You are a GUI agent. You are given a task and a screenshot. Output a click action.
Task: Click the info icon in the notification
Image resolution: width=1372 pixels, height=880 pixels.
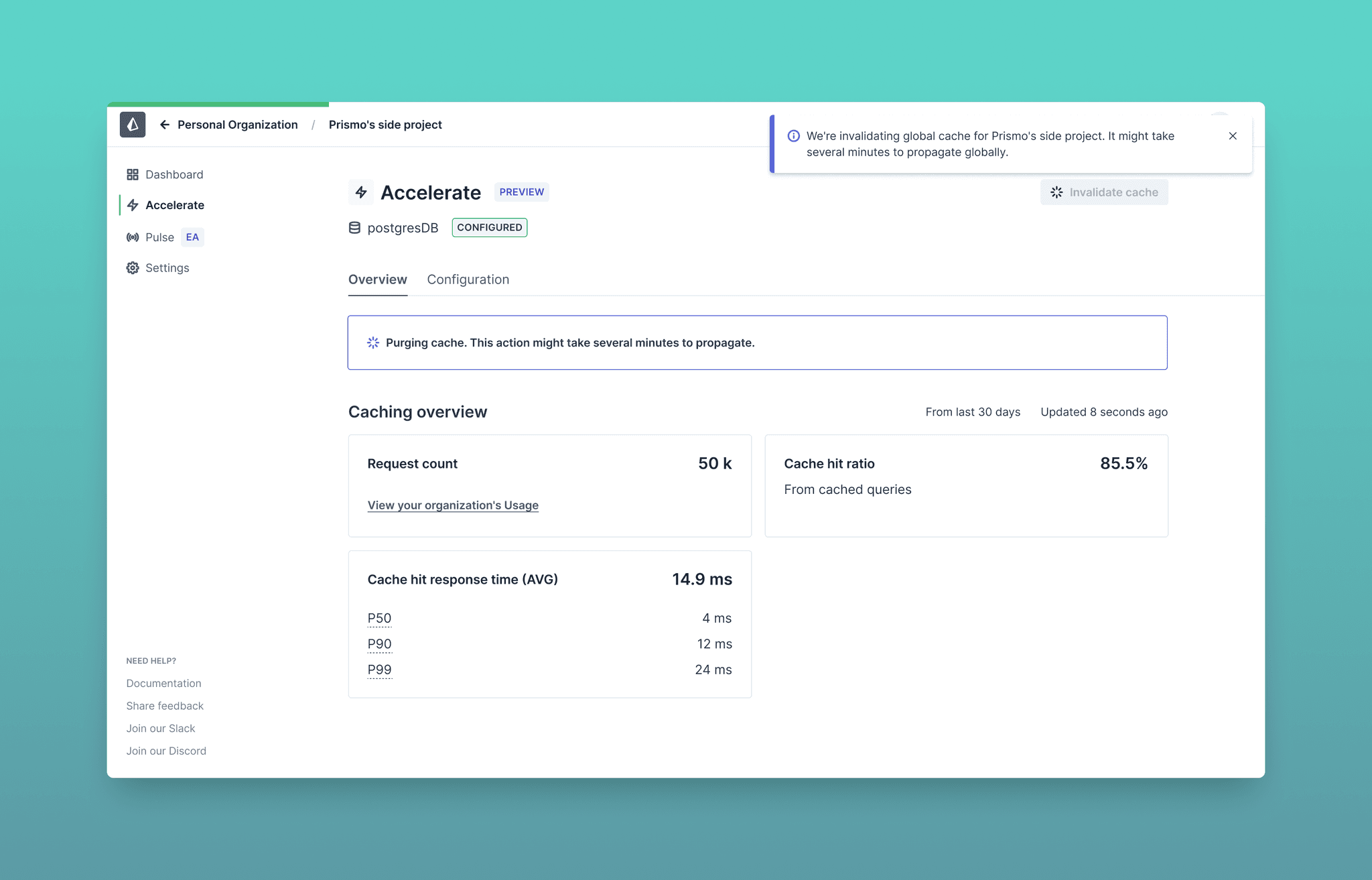793,136
